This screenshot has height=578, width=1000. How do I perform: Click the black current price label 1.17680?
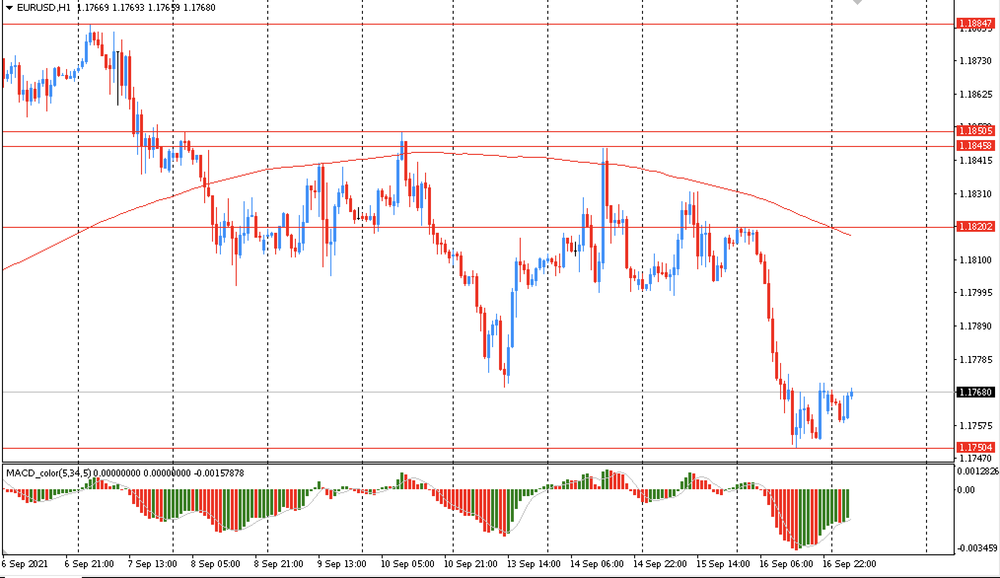tap(976, 392)
